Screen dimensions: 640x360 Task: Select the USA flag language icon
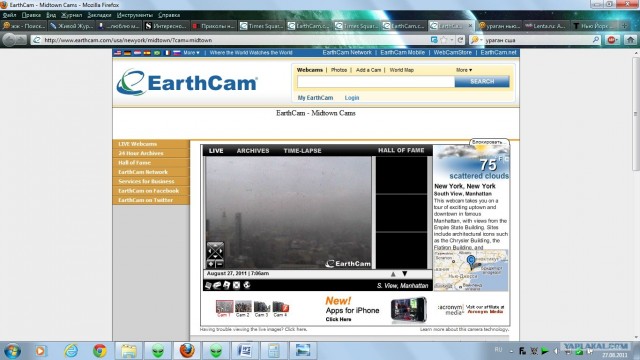(118, 53)
